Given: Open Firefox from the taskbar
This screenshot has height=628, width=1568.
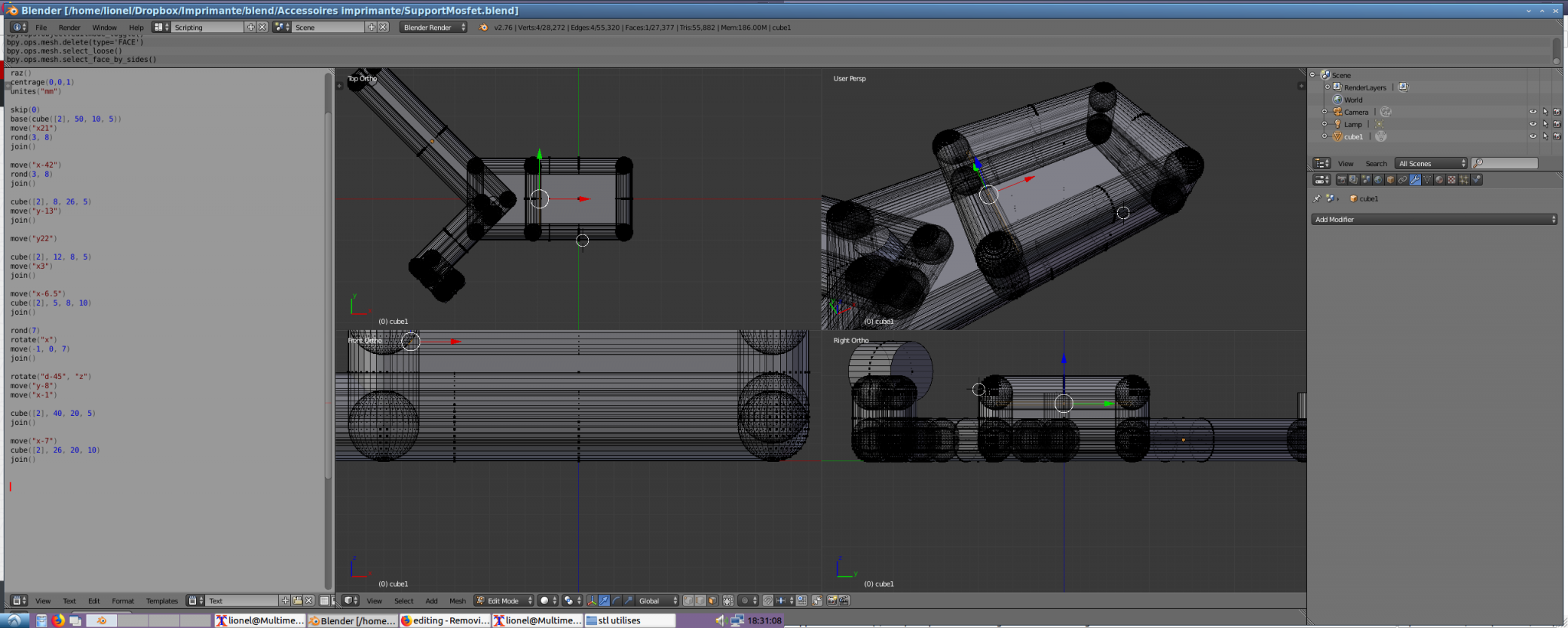Looking at the screenshot, I should tap(58, 620).
